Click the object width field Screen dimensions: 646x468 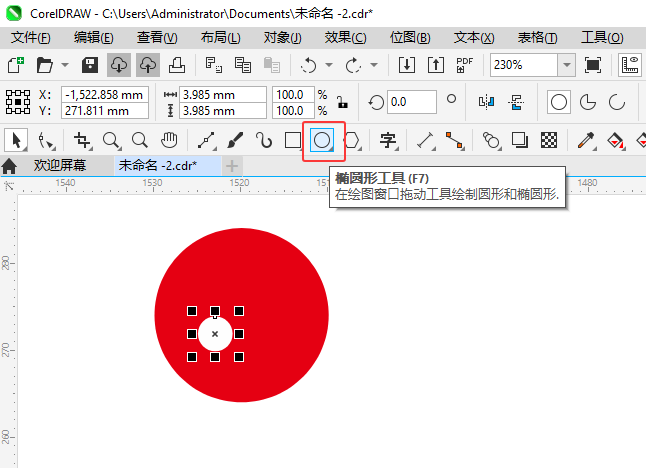222,94
